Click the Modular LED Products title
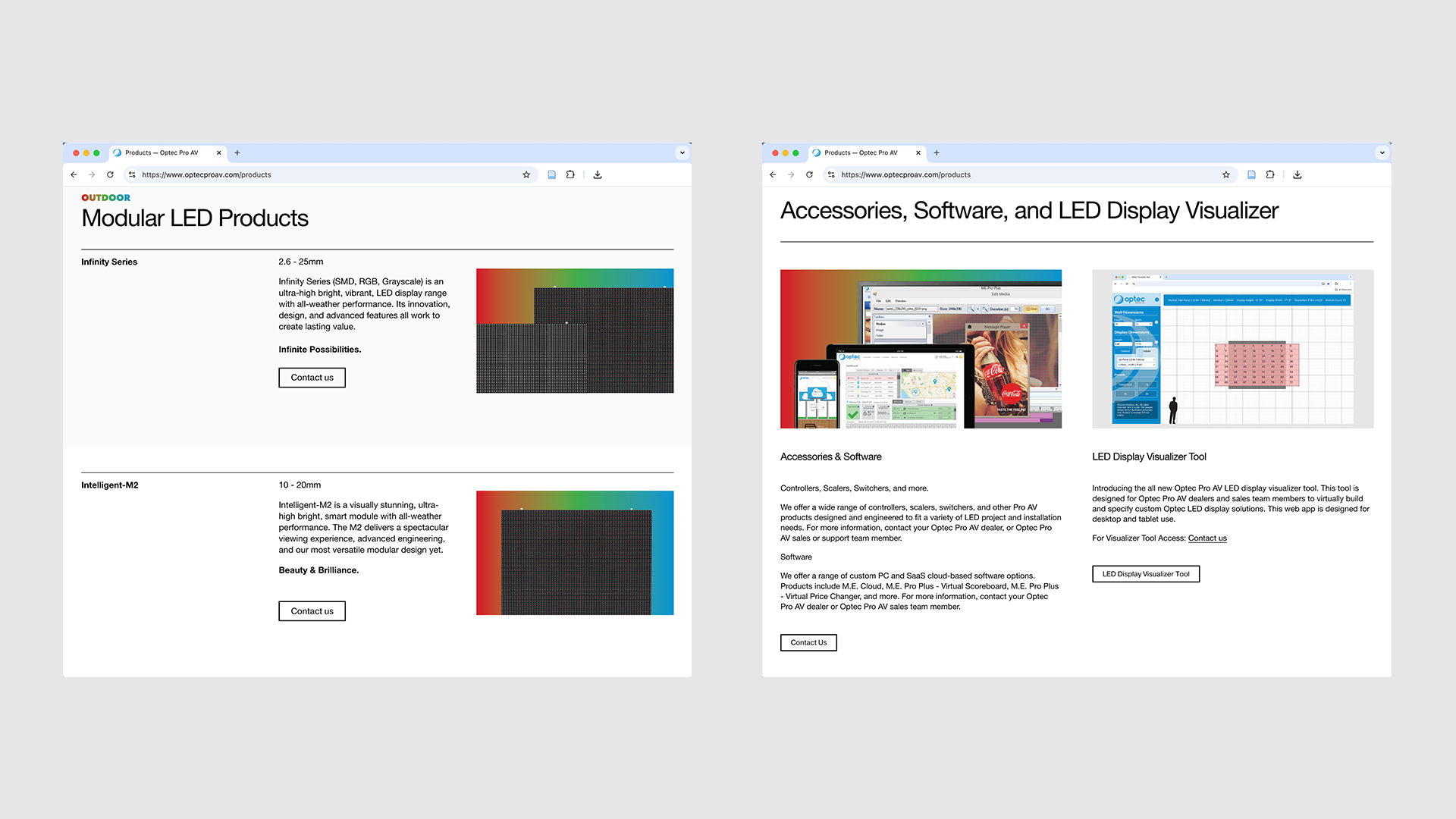This screenshot has width=1456, height=819. (195, 218)
